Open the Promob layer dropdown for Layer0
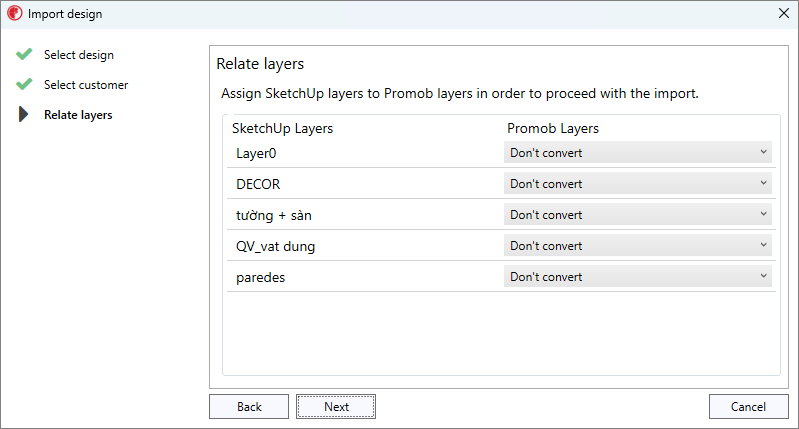 click(638, 153)
